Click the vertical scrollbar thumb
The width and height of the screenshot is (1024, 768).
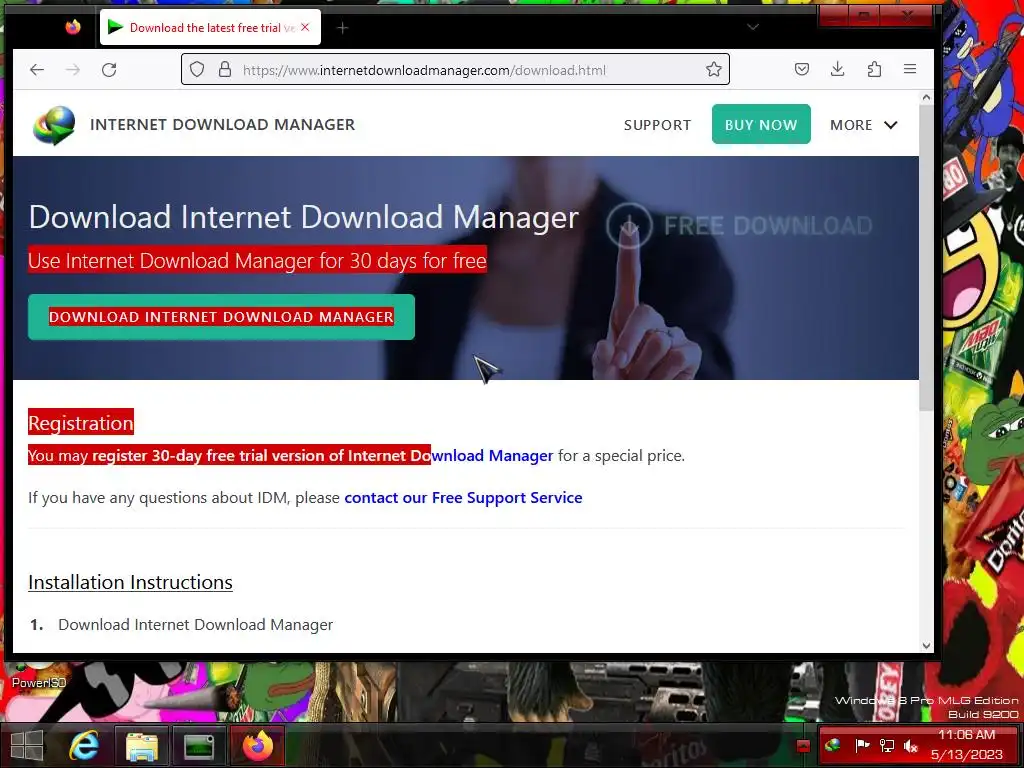[x=926, y=257]
